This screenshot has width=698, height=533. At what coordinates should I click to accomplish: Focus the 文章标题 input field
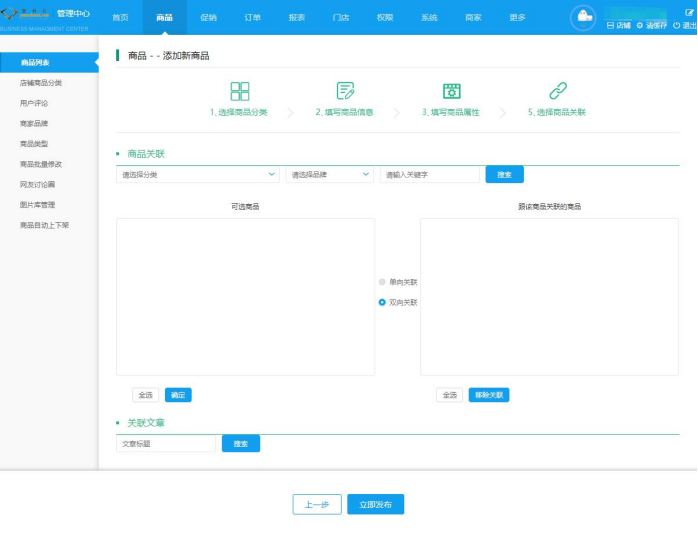point(166,443)
